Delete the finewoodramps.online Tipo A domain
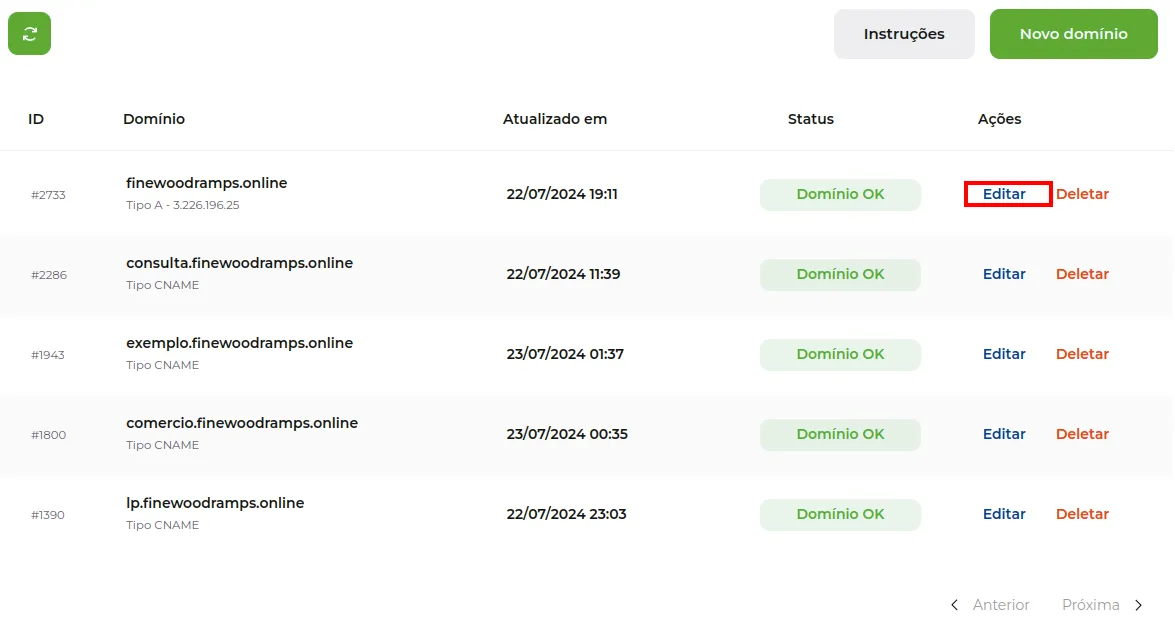Screen dimensions: 1175x644 point(1082,194)
